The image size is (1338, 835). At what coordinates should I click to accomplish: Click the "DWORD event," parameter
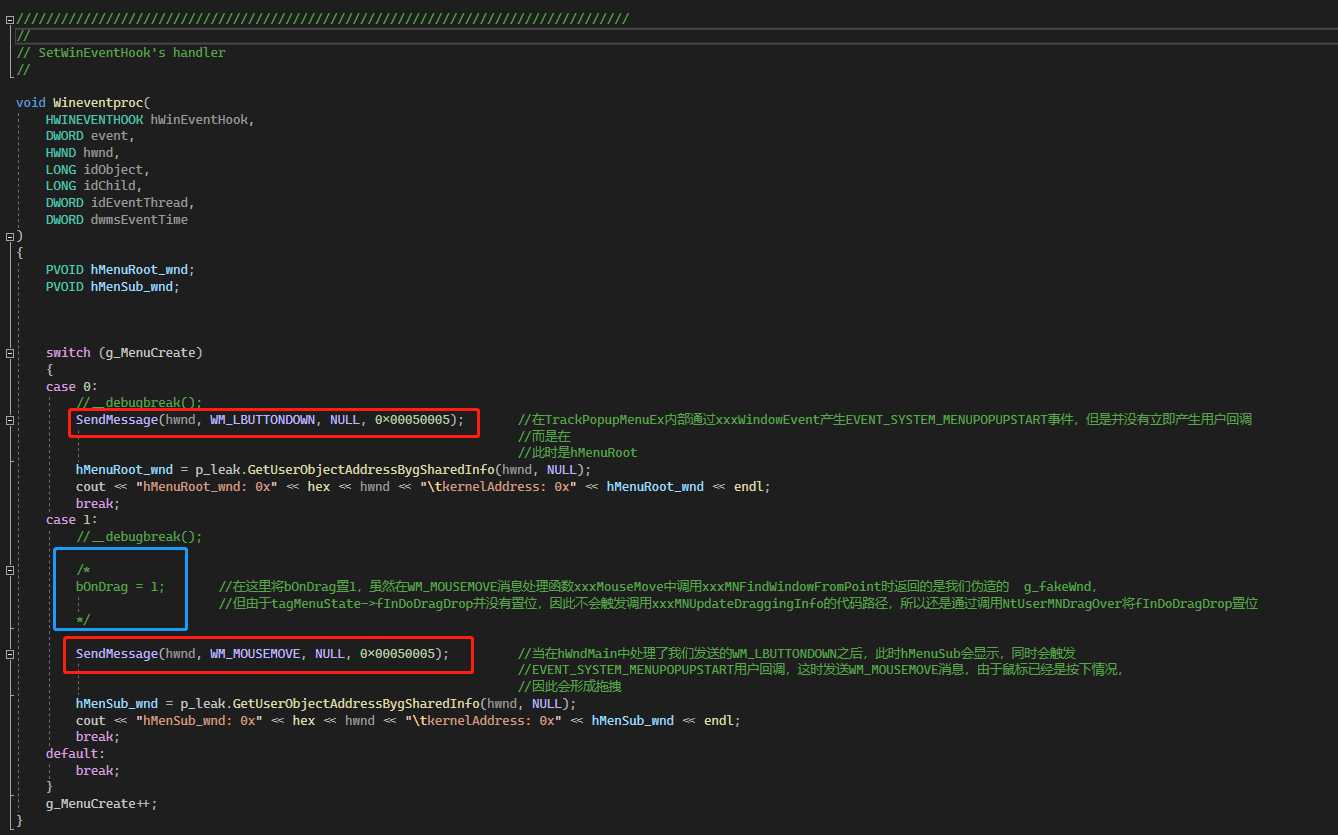(90, 136)
